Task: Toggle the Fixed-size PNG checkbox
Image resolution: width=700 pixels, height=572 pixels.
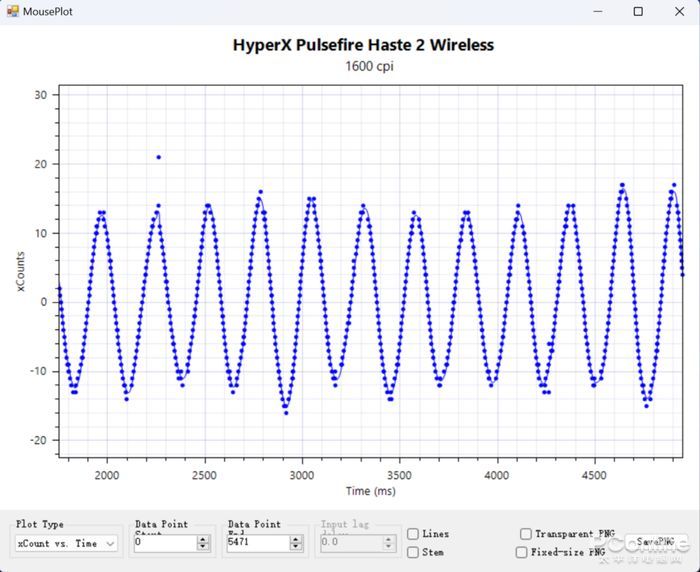Action: [x=521, y=552]
